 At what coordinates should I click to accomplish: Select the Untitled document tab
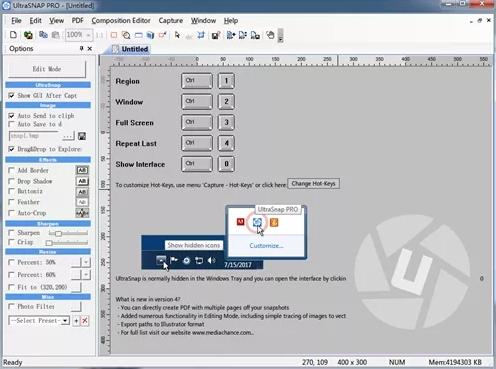pyautogui.click(x=131, y=49)
